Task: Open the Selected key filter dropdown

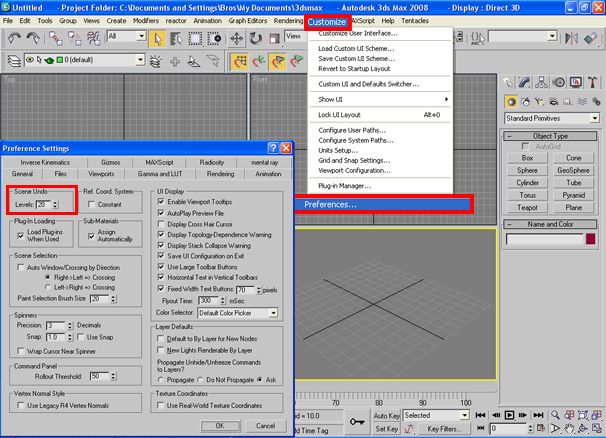Action: 465,415
